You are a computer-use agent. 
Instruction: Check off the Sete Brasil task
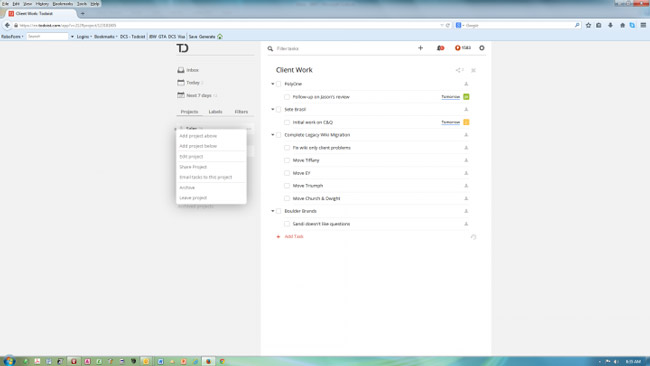point(279,109)
